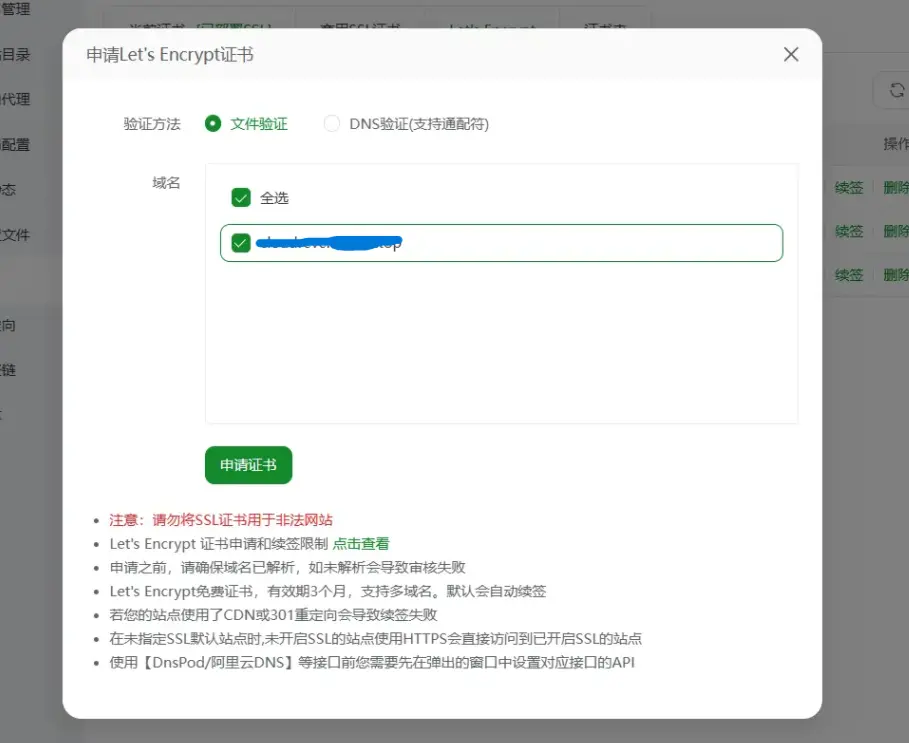
Task: Click 续签 in the second background row
Action: (849, 231)
